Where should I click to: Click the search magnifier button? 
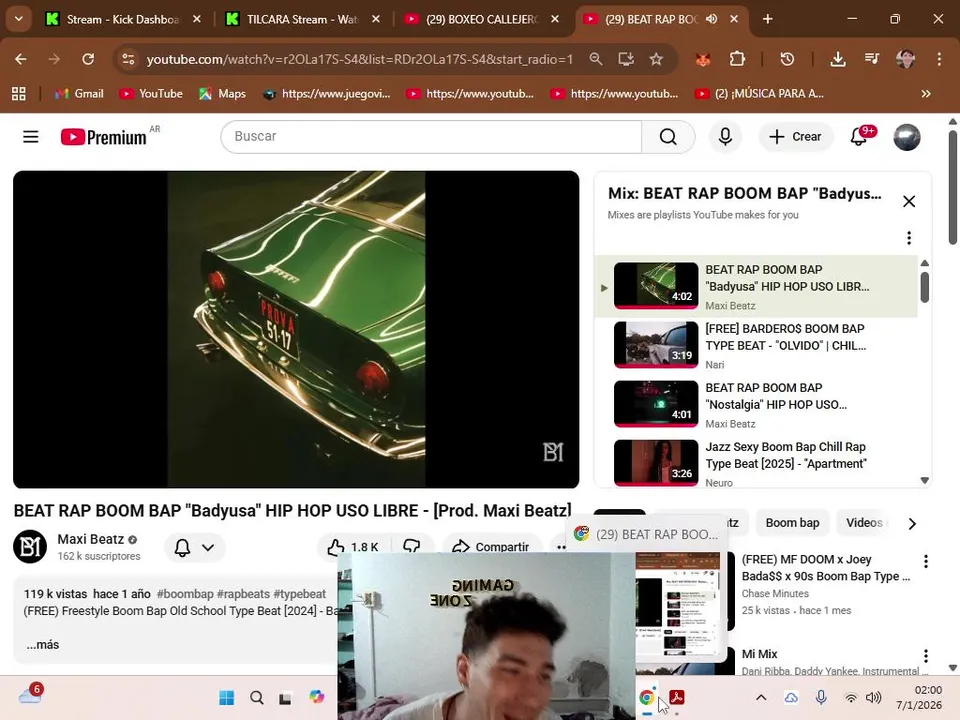pyautogui.click(x=668, y=136)
